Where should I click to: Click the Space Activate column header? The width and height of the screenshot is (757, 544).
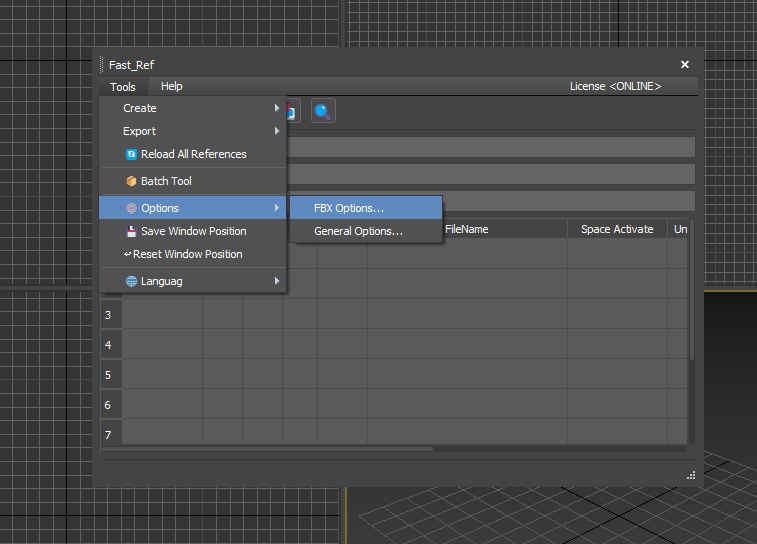[617, 229]
